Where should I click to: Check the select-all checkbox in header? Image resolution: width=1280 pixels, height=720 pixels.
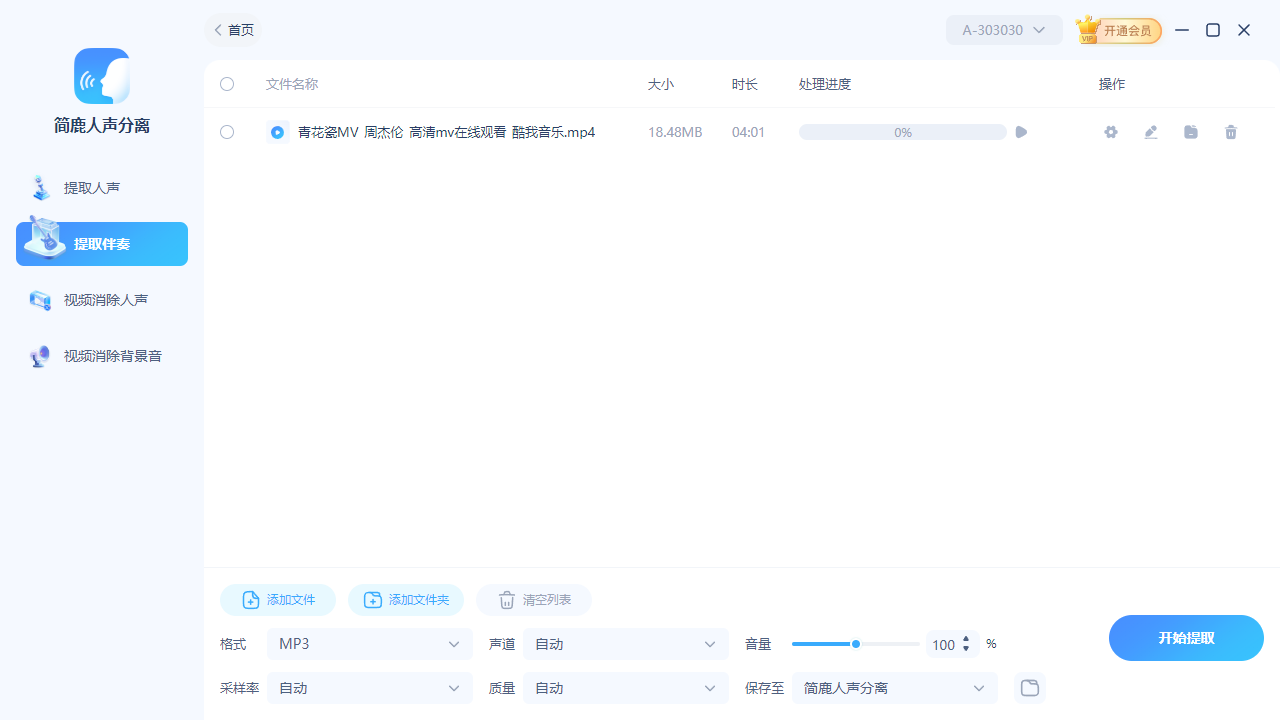(x=226, y=84)
